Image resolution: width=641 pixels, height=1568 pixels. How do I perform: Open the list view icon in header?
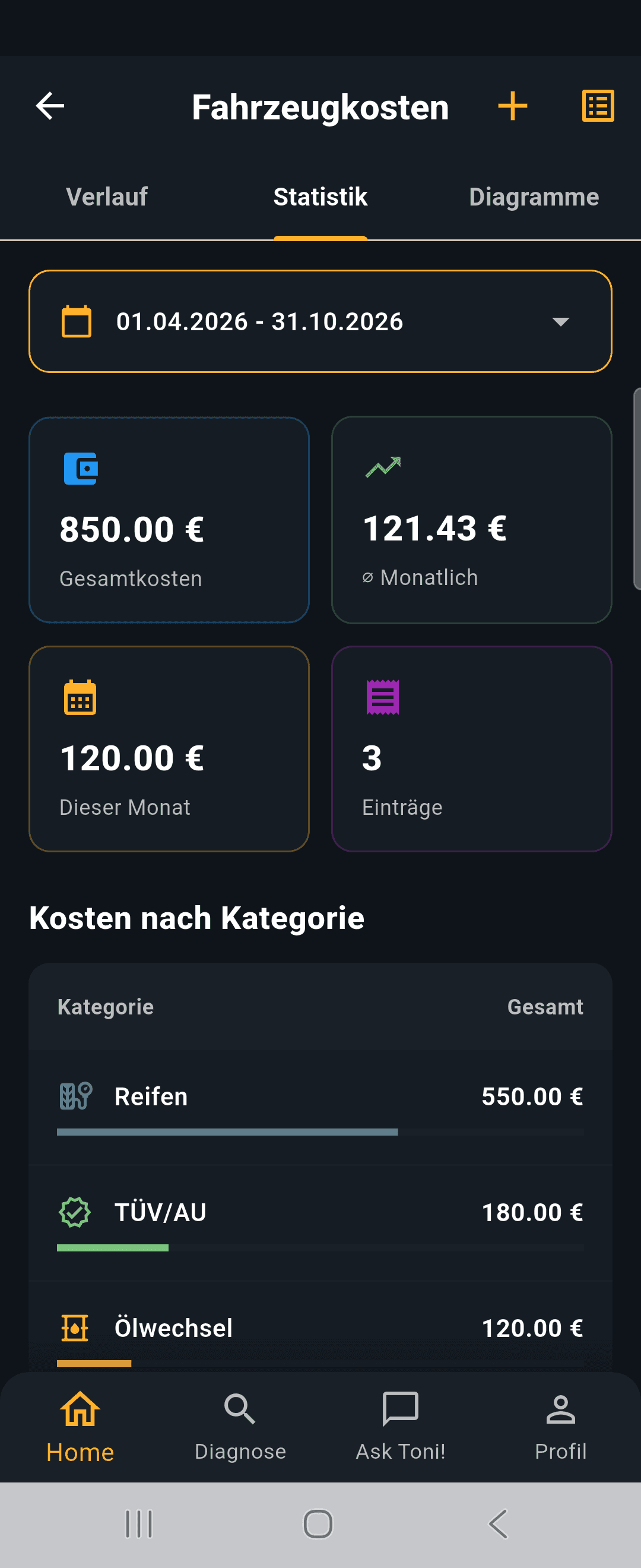tap(598, 106)
